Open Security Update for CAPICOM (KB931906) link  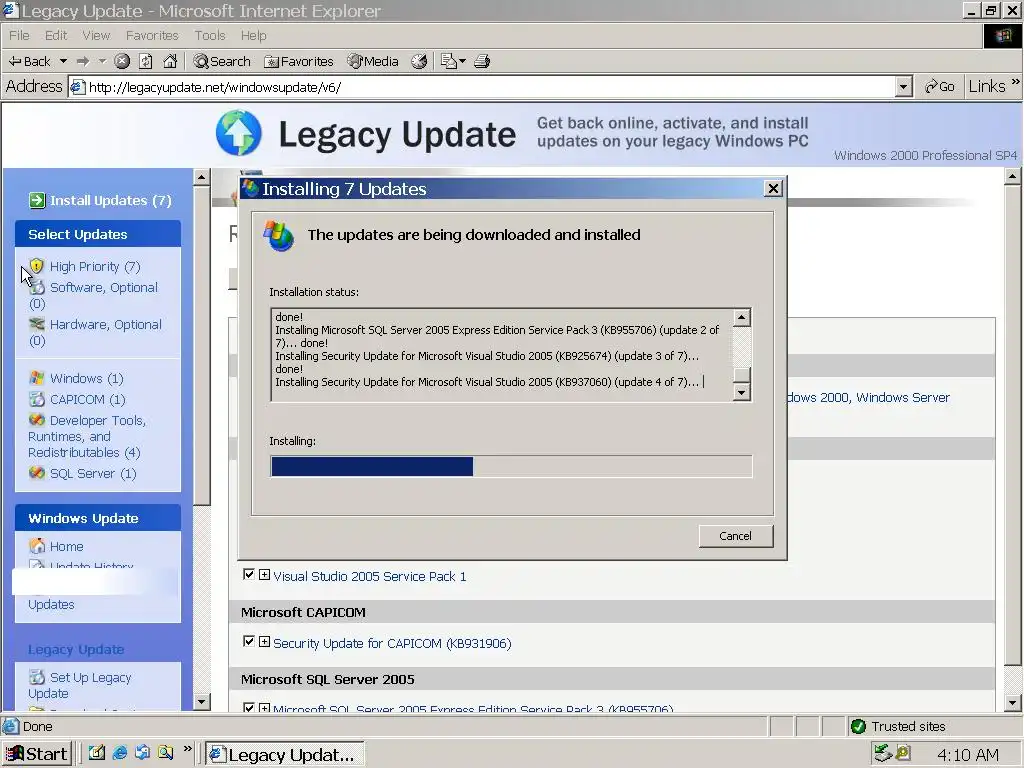[392, 644]
